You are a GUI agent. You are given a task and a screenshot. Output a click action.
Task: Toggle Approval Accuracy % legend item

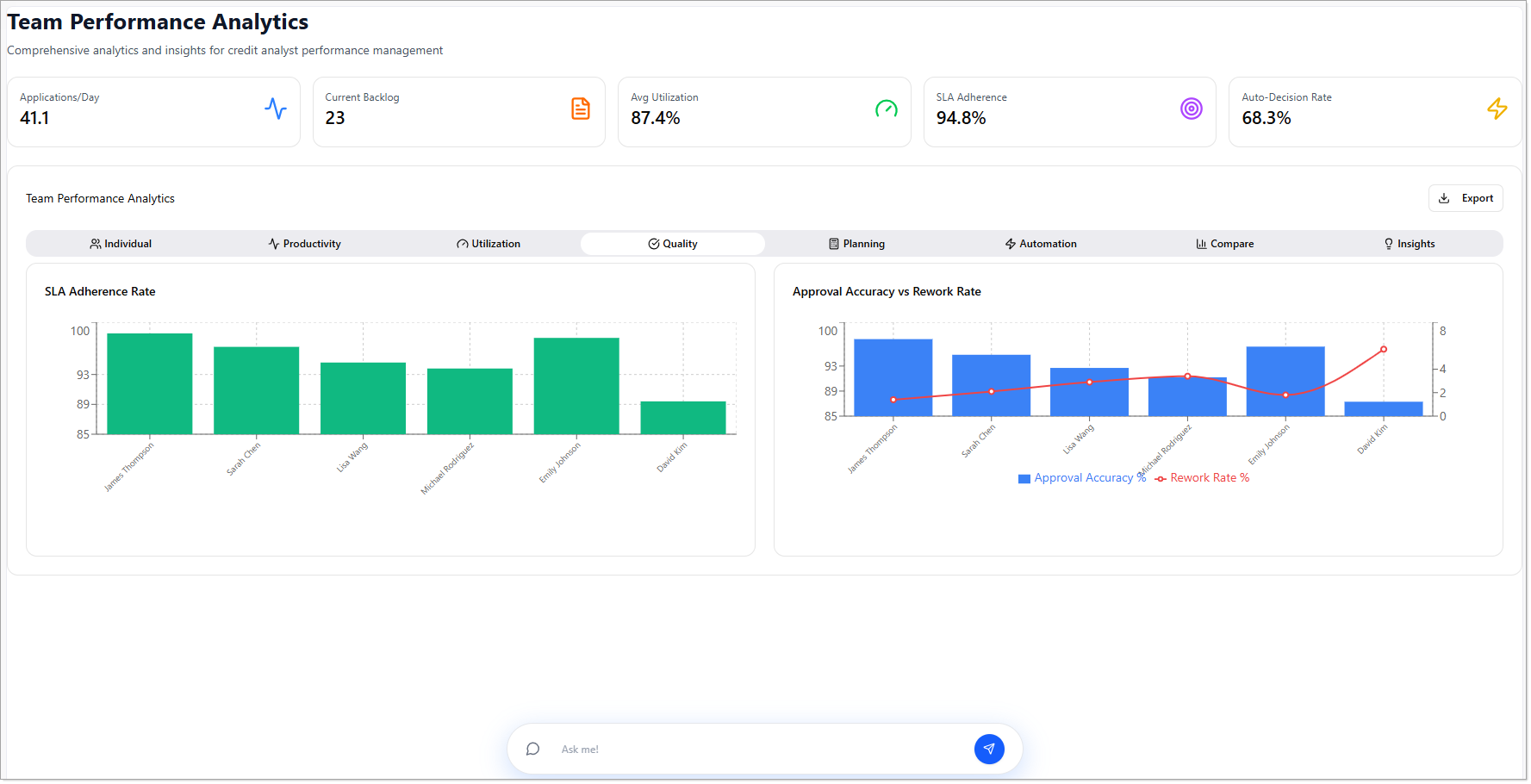[x=1082, y=478]
